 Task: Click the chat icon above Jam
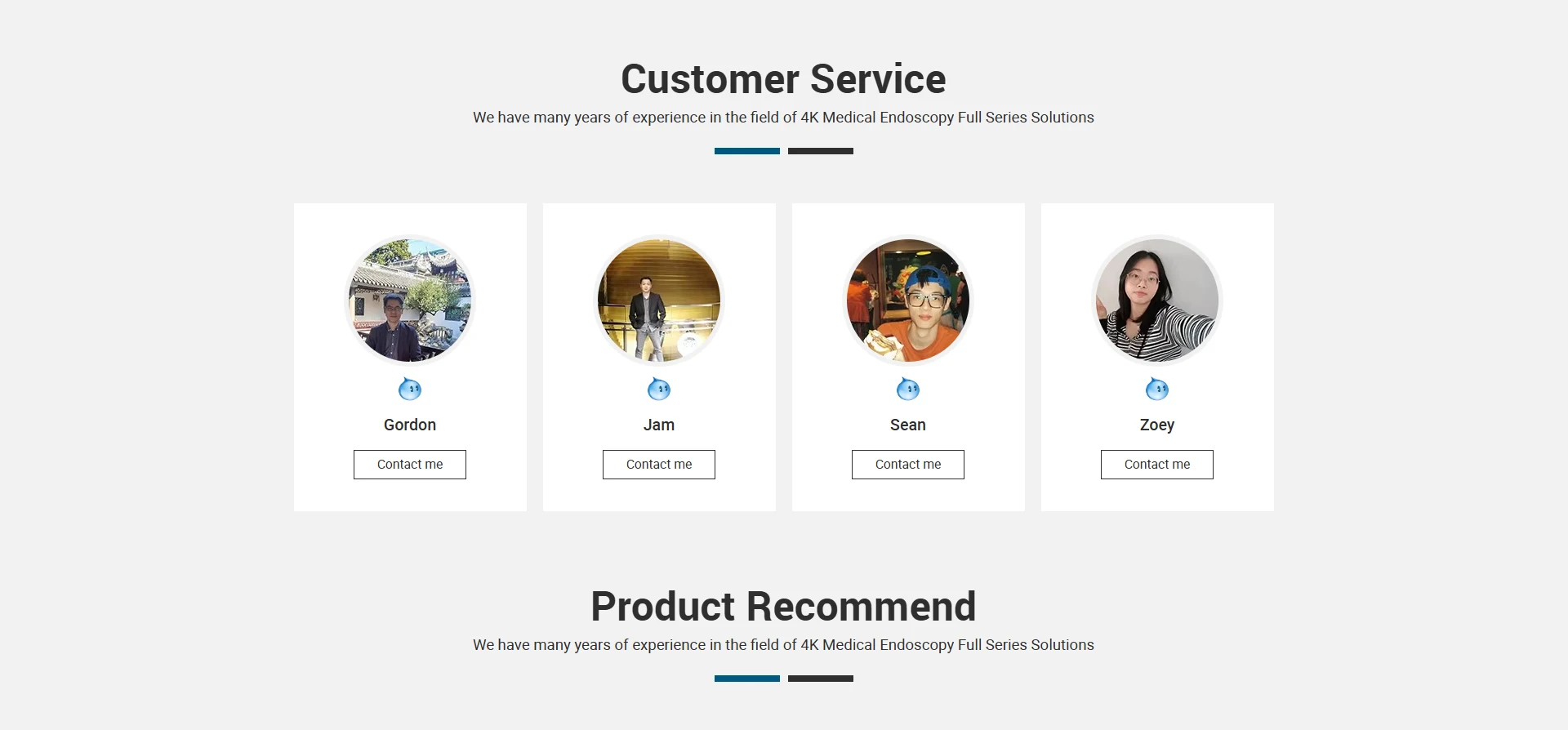(x=659, y=389)
